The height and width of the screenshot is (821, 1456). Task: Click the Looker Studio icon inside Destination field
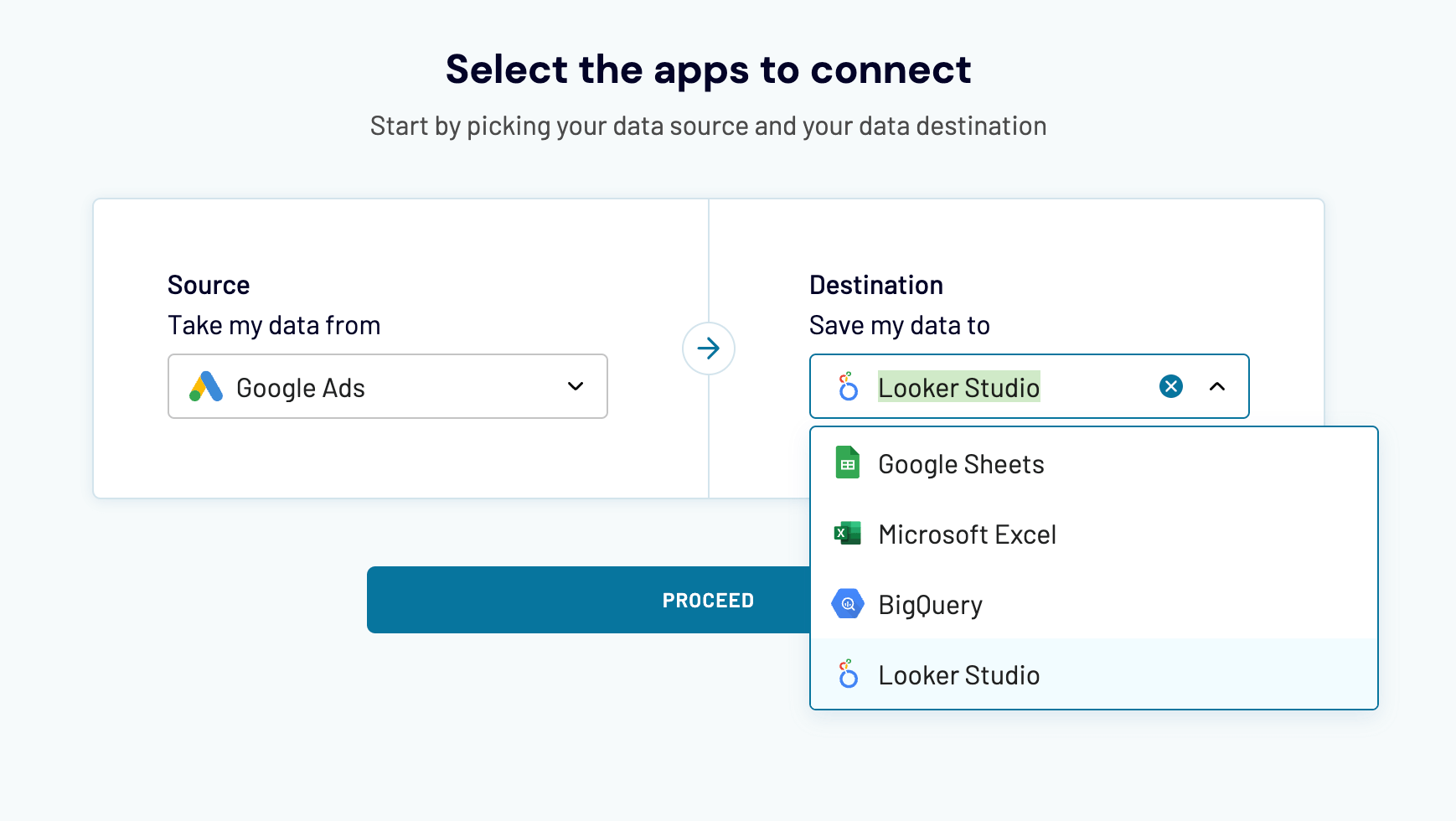[x=847, y=386]
